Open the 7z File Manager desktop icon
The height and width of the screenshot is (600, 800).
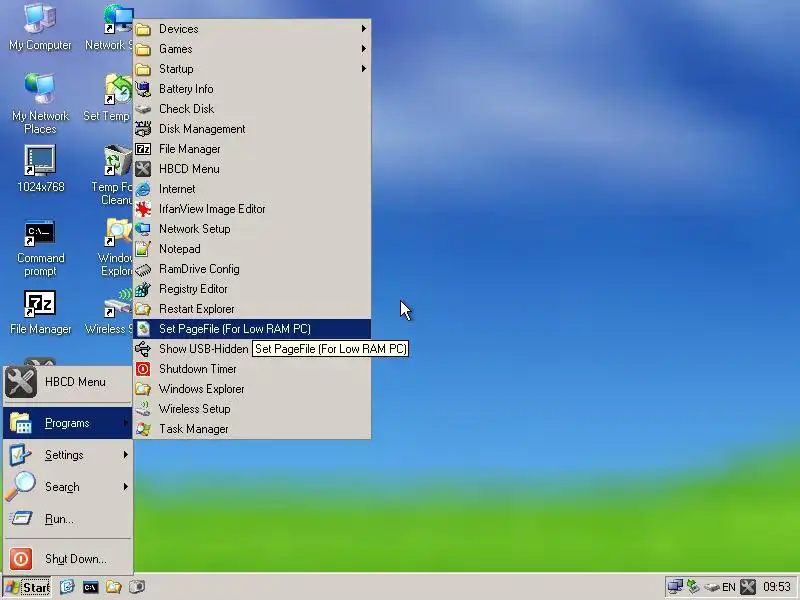pos(40,312)
